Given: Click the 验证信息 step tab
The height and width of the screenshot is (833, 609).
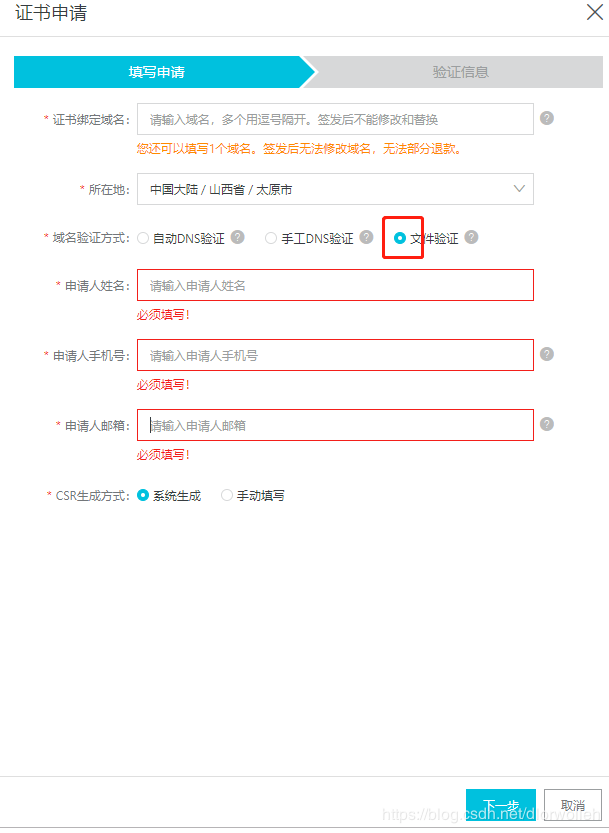Looking at the screenshot, I should point(460,72).
